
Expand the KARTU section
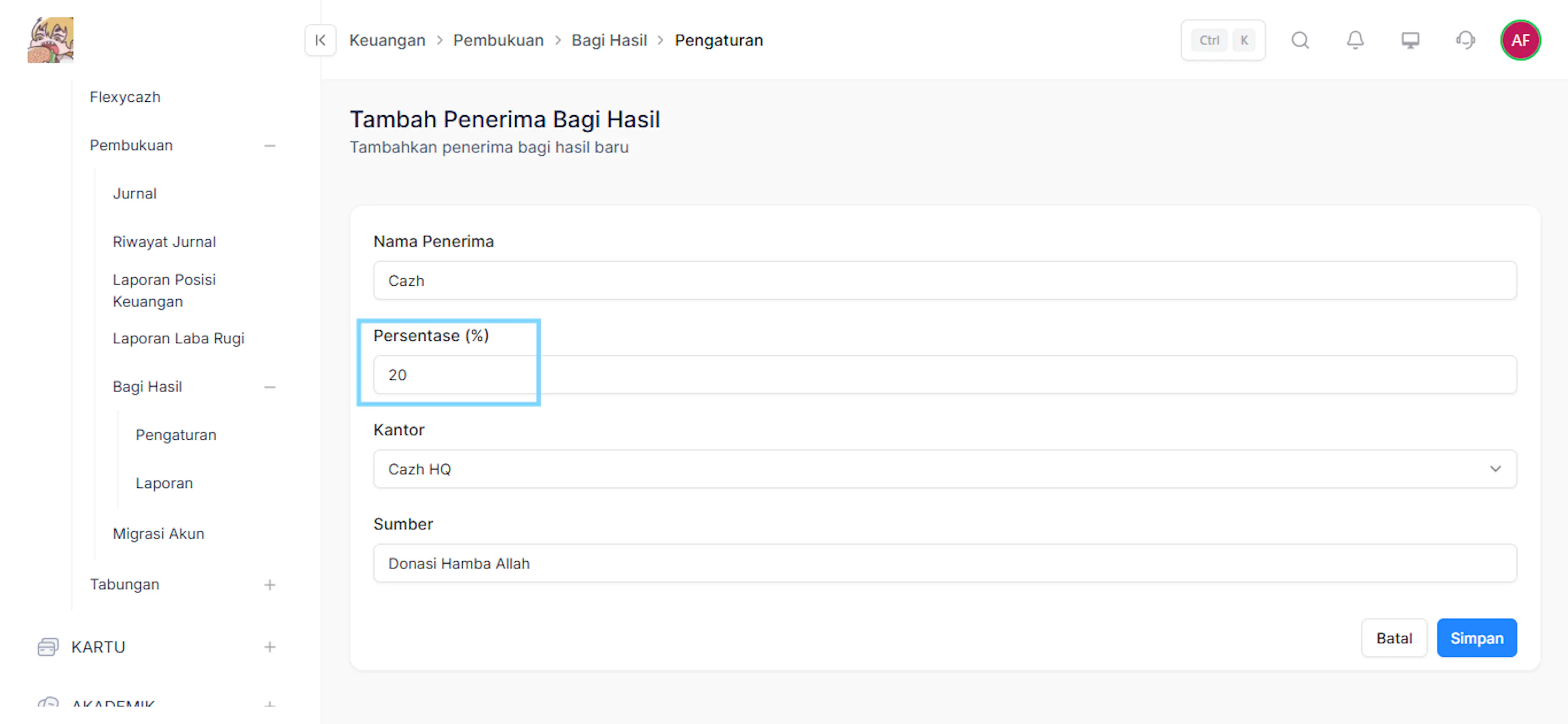pyautogui.click(x=269, y=647)
